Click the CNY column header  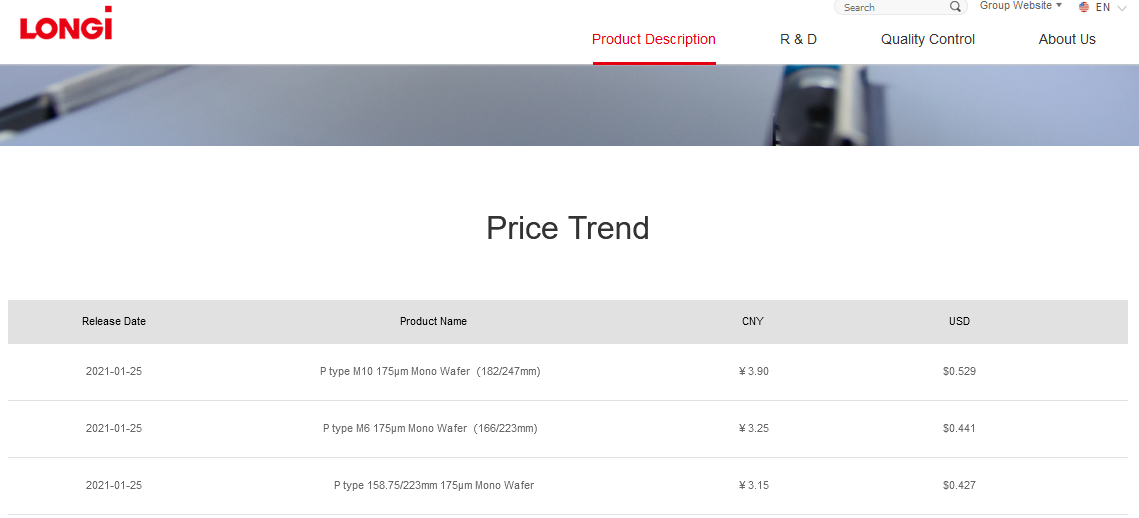click(x=753, y=322)
